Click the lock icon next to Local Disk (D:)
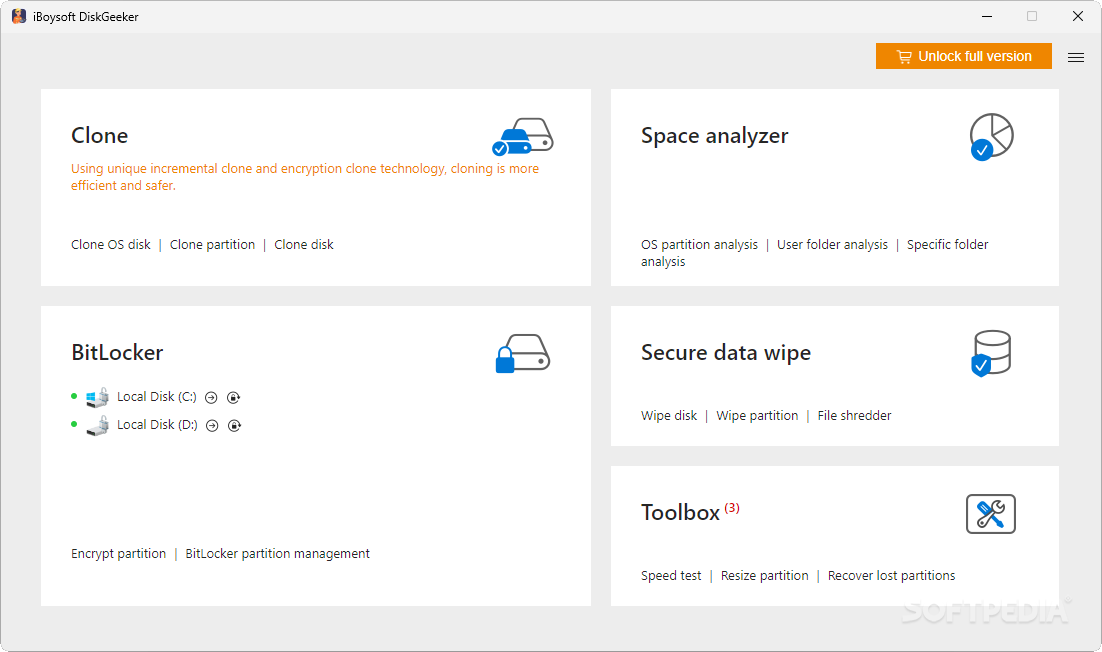The width and height of the screenshot is (1102, 652). click(x=235, y=426)
